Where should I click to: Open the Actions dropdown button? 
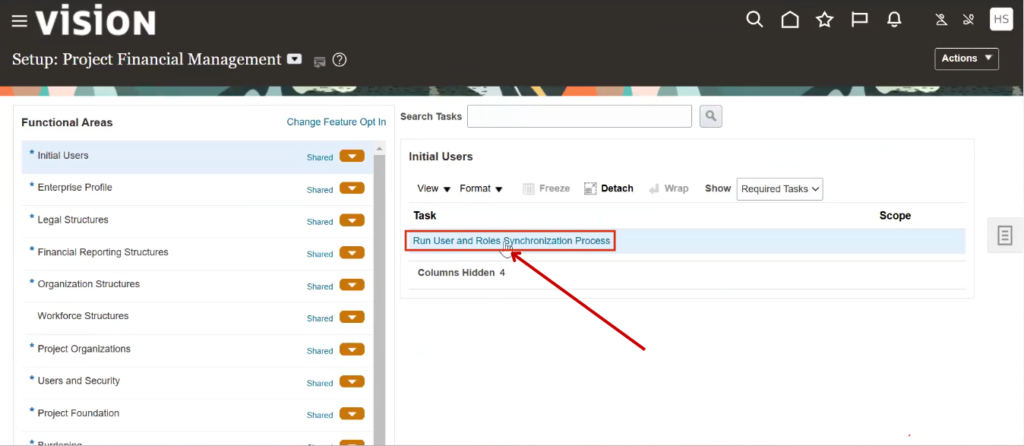coord(966,59)
